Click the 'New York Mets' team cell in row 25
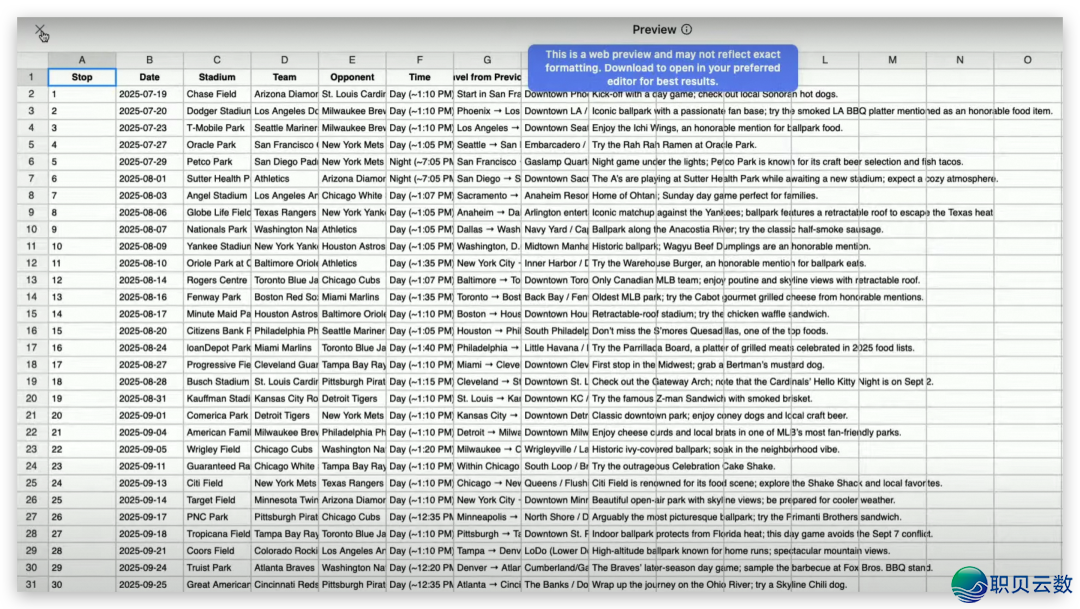1080x609 pixels. 284,483
